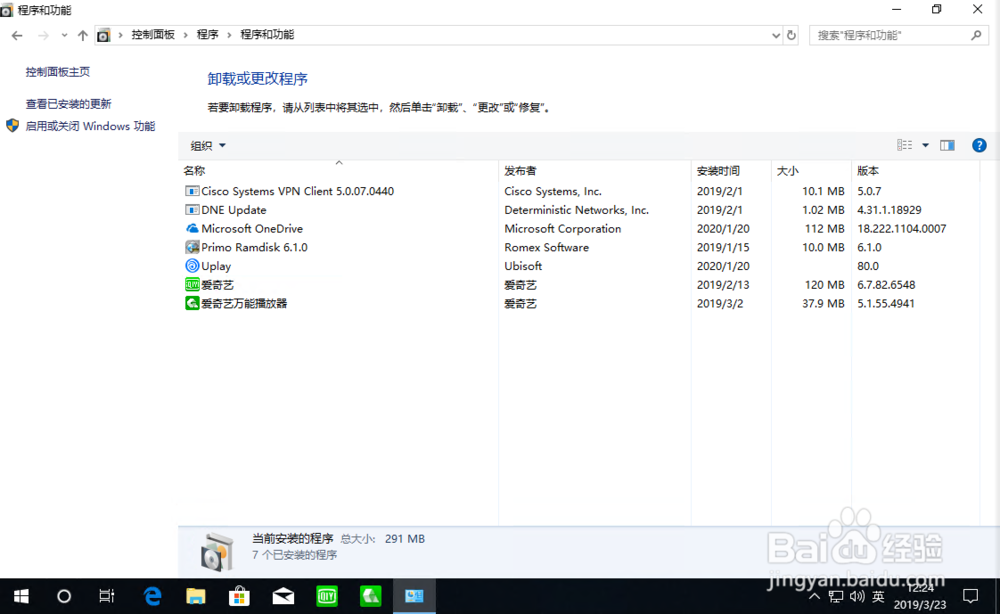The width and height of the screenshot is (1000, 614).
Task: Open File Explorer from the taskbar
Action: click(196, 596)
